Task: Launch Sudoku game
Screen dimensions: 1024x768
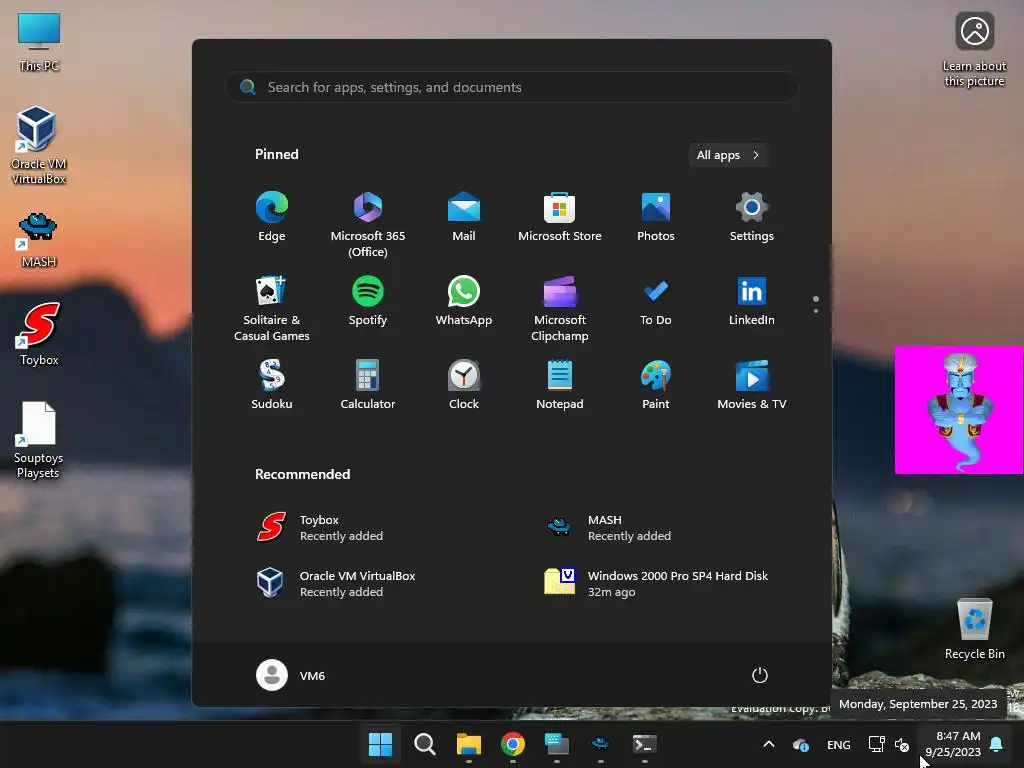Action: [x=272, y=385]
